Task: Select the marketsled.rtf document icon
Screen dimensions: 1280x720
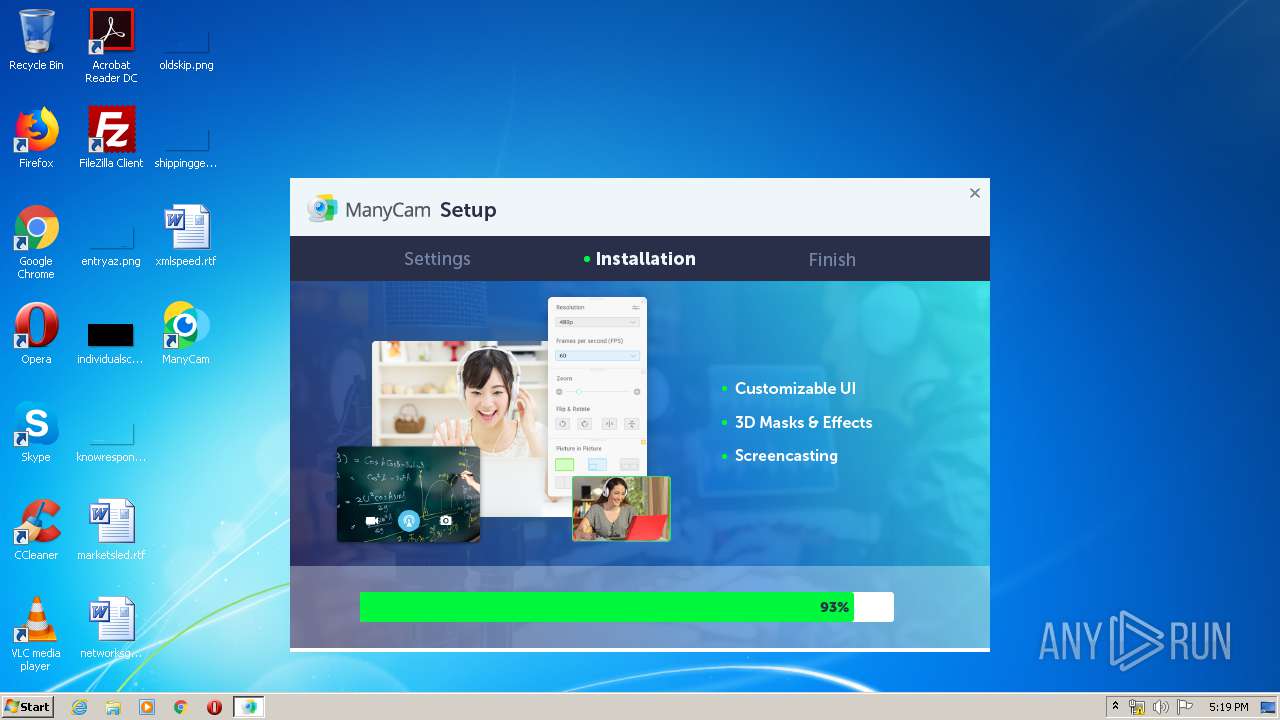Action: coord(111,530)
